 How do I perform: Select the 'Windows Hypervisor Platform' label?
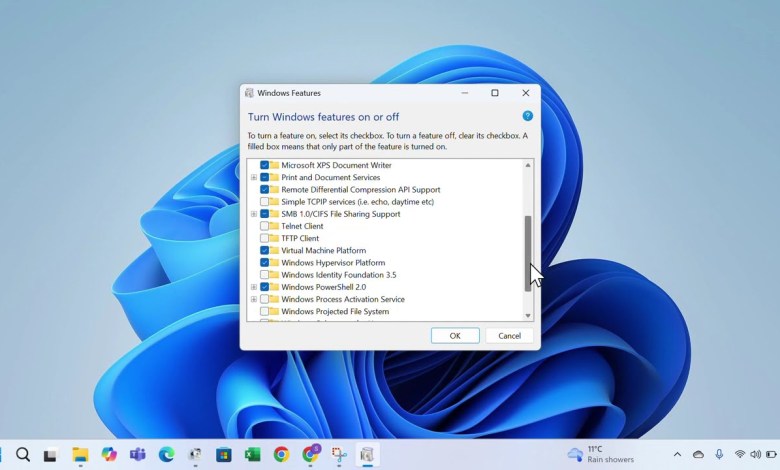(x=333, y=263)
